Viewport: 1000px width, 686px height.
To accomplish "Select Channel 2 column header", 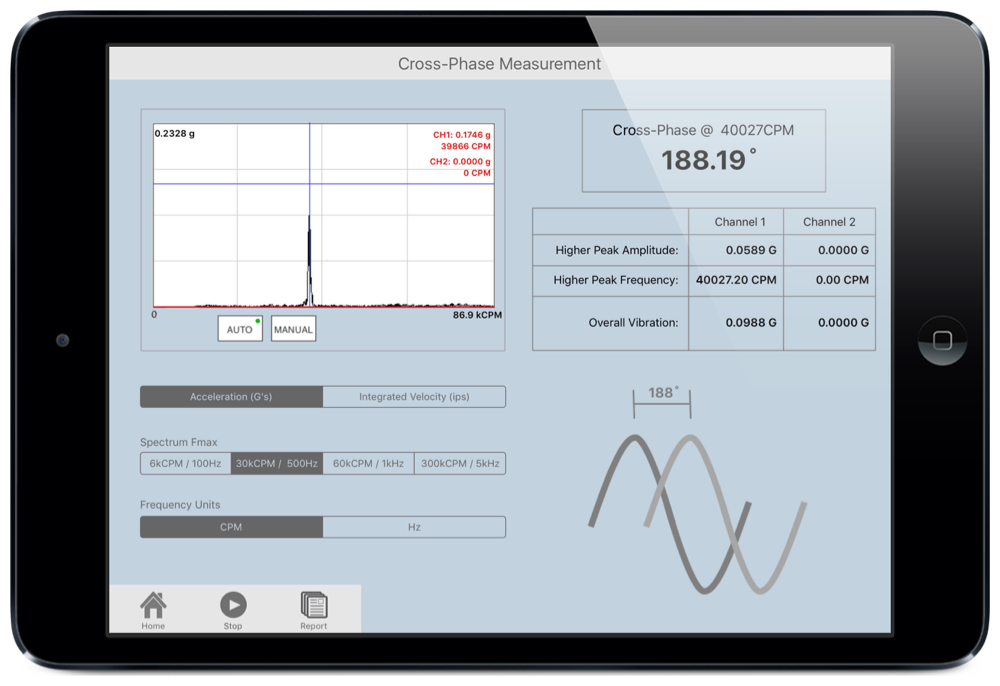I will click(x=829, y=222).
